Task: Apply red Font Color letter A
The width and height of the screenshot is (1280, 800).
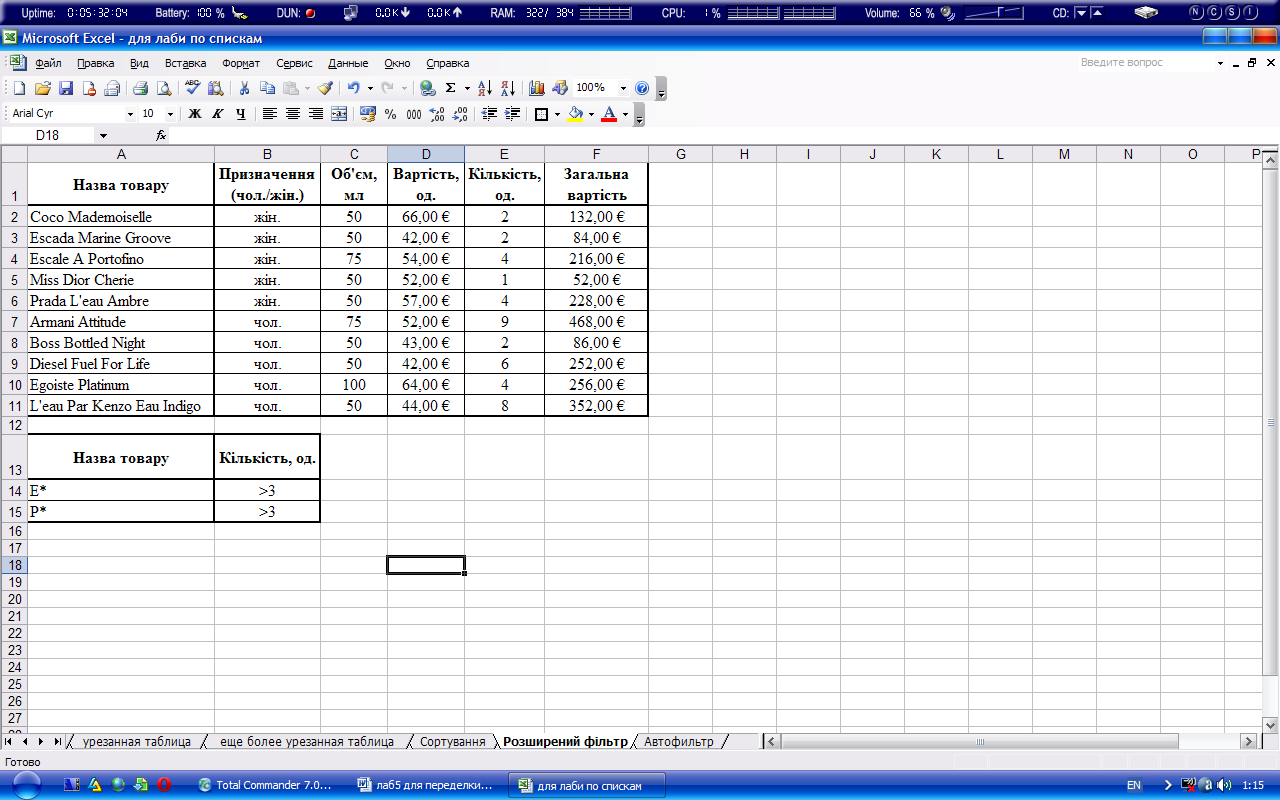Action: tap(609, 114)
